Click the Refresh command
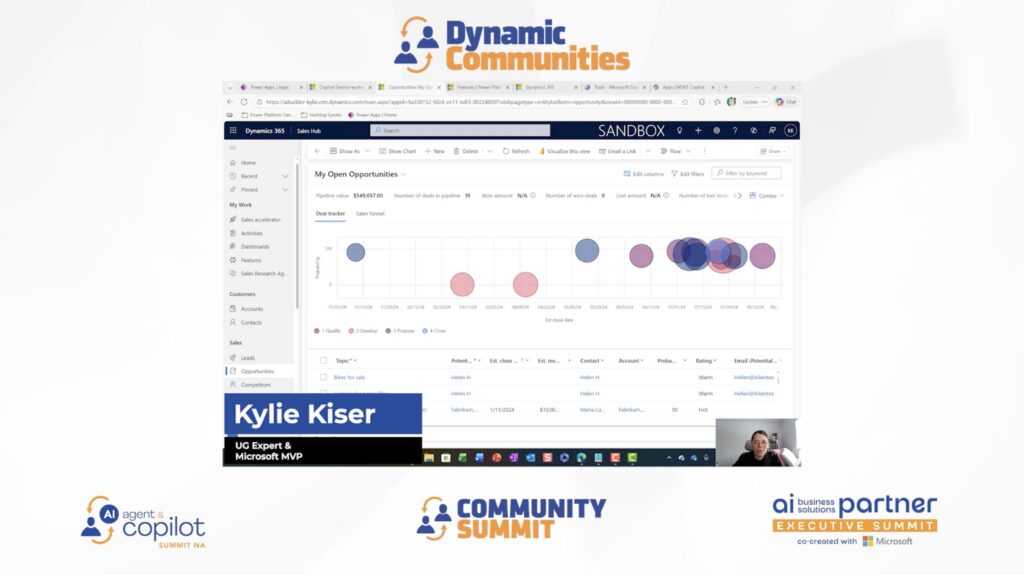This screenshot has height=575, width=1024. (515, 151)
